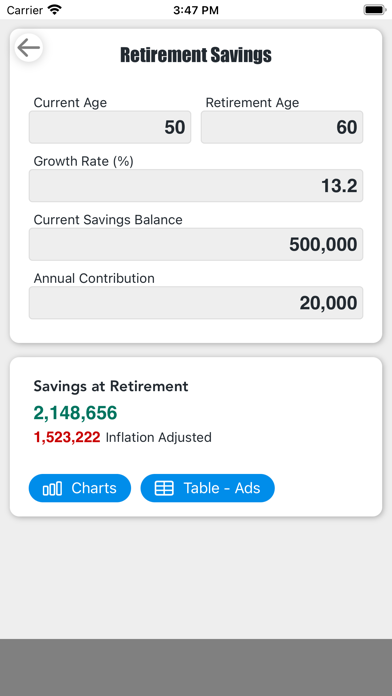Viewport: 392px width, 696px height.
Task: Tap the Retirement Savings title
Action: point(196,55)
